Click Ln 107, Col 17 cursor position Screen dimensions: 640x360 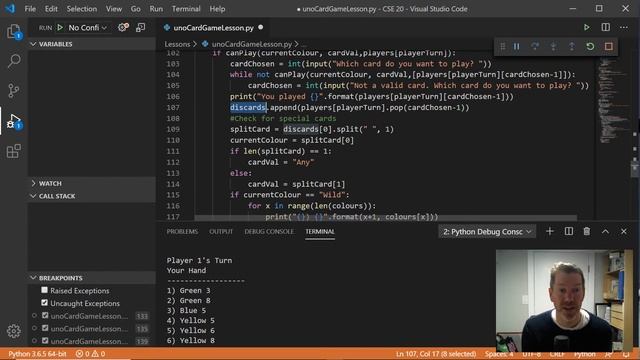[x=436, y=354]
